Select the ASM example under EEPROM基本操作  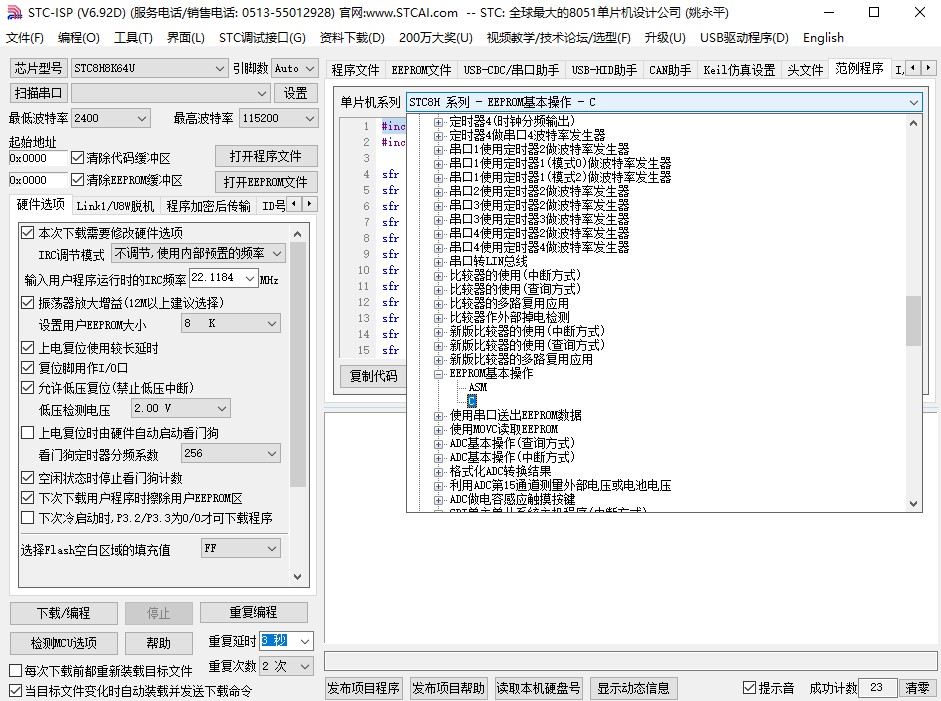(x=478, y=387)
